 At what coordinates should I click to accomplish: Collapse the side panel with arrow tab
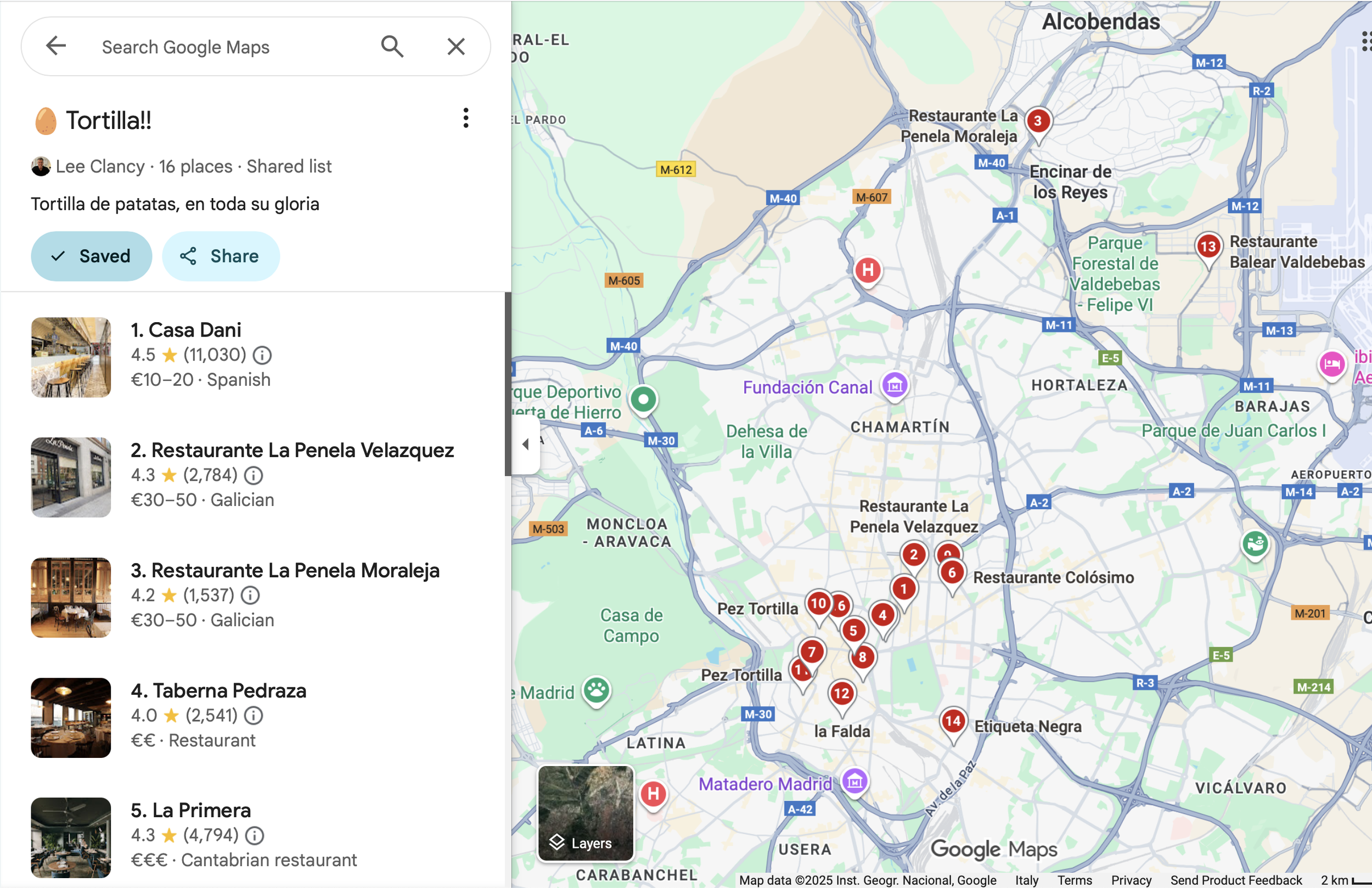click(525, 444)
